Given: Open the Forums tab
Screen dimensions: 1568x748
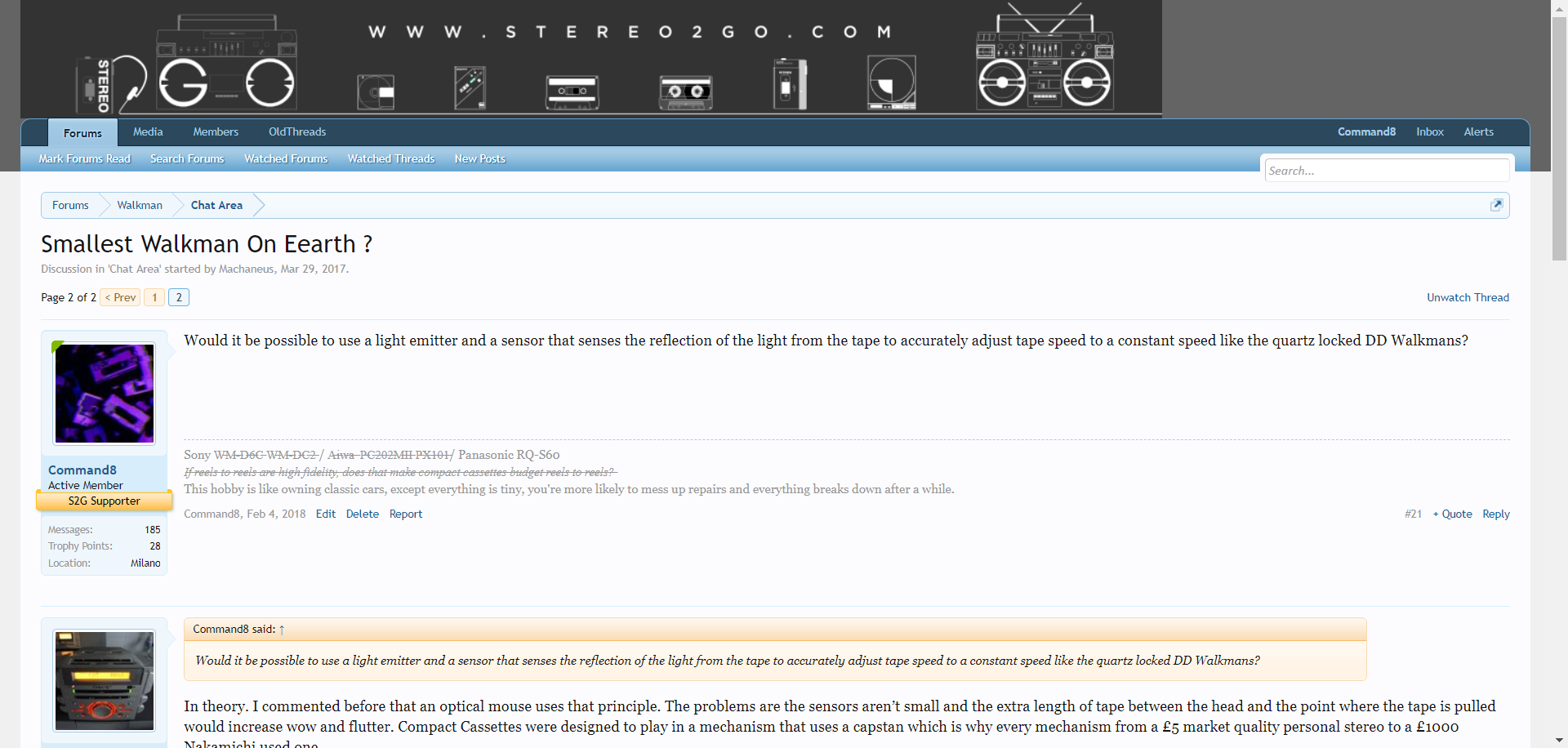Looking at the screenshot, I should point(82,133).
